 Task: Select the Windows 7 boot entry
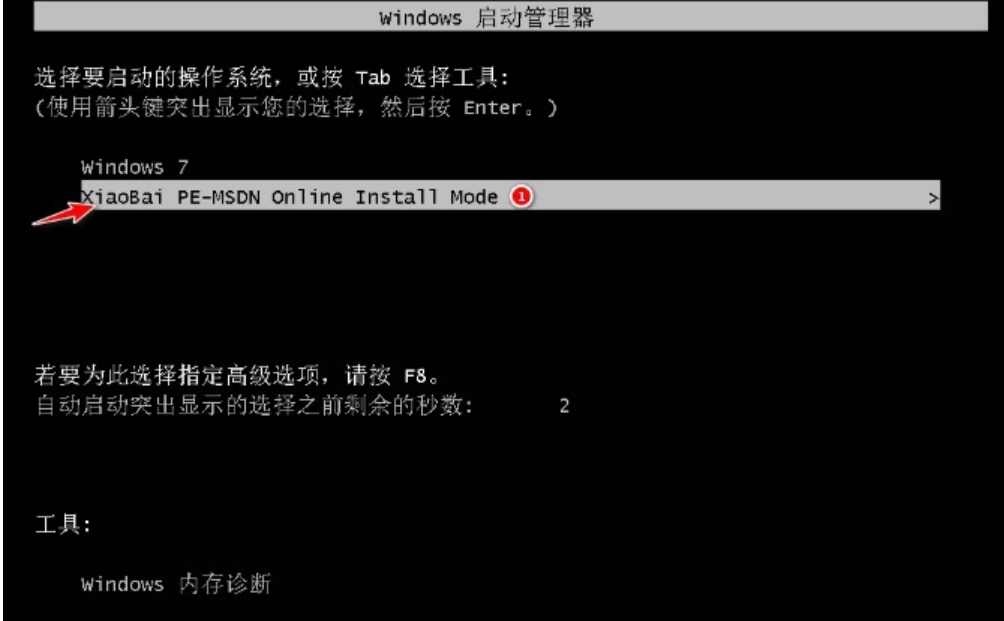click(134, 167)
